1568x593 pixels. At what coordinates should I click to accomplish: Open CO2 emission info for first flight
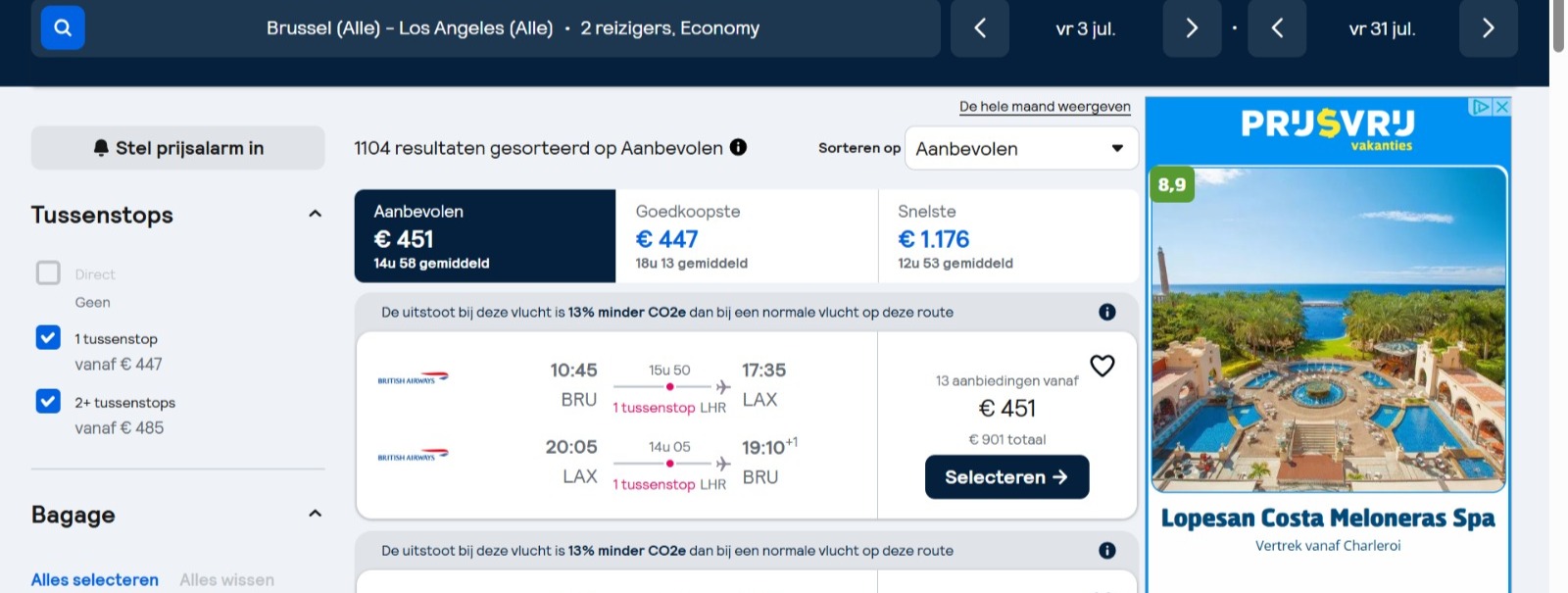click(x=1107, y=312)
